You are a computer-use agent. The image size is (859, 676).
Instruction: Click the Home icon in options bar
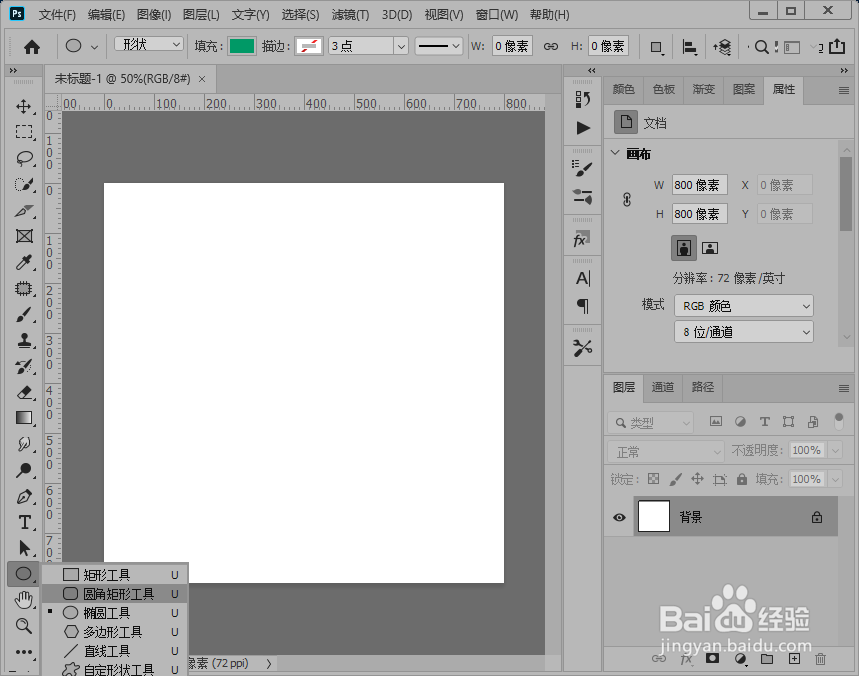pyautogui.click(x=32, y=47)
